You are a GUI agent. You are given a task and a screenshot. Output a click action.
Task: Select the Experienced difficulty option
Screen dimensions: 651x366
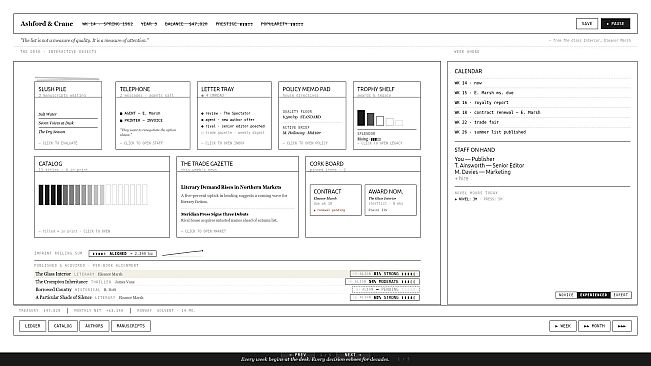[594, 295]
